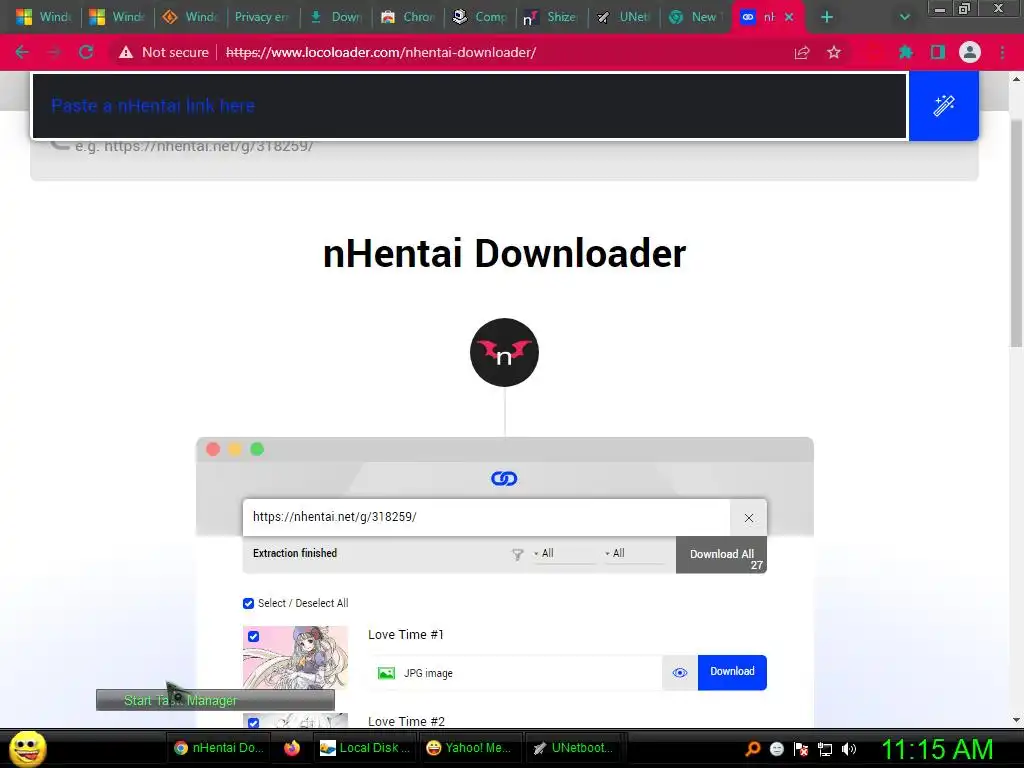1024x768 pixels.
Task: Click the Love Time #1 thumbnail
Action: click(x=295, y=657)
